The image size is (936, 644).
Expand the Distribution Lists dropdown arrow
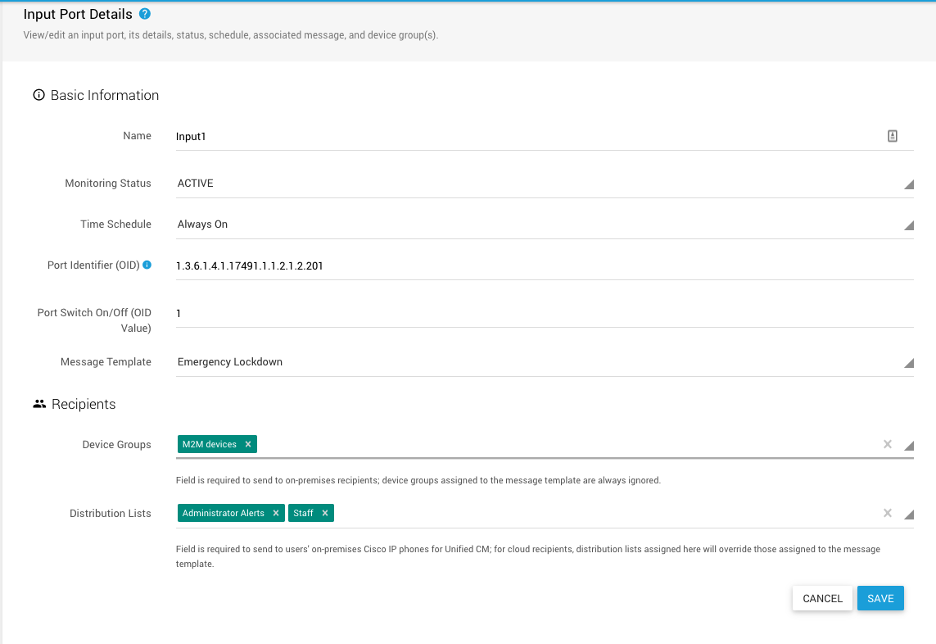click(x=908, y=515)
